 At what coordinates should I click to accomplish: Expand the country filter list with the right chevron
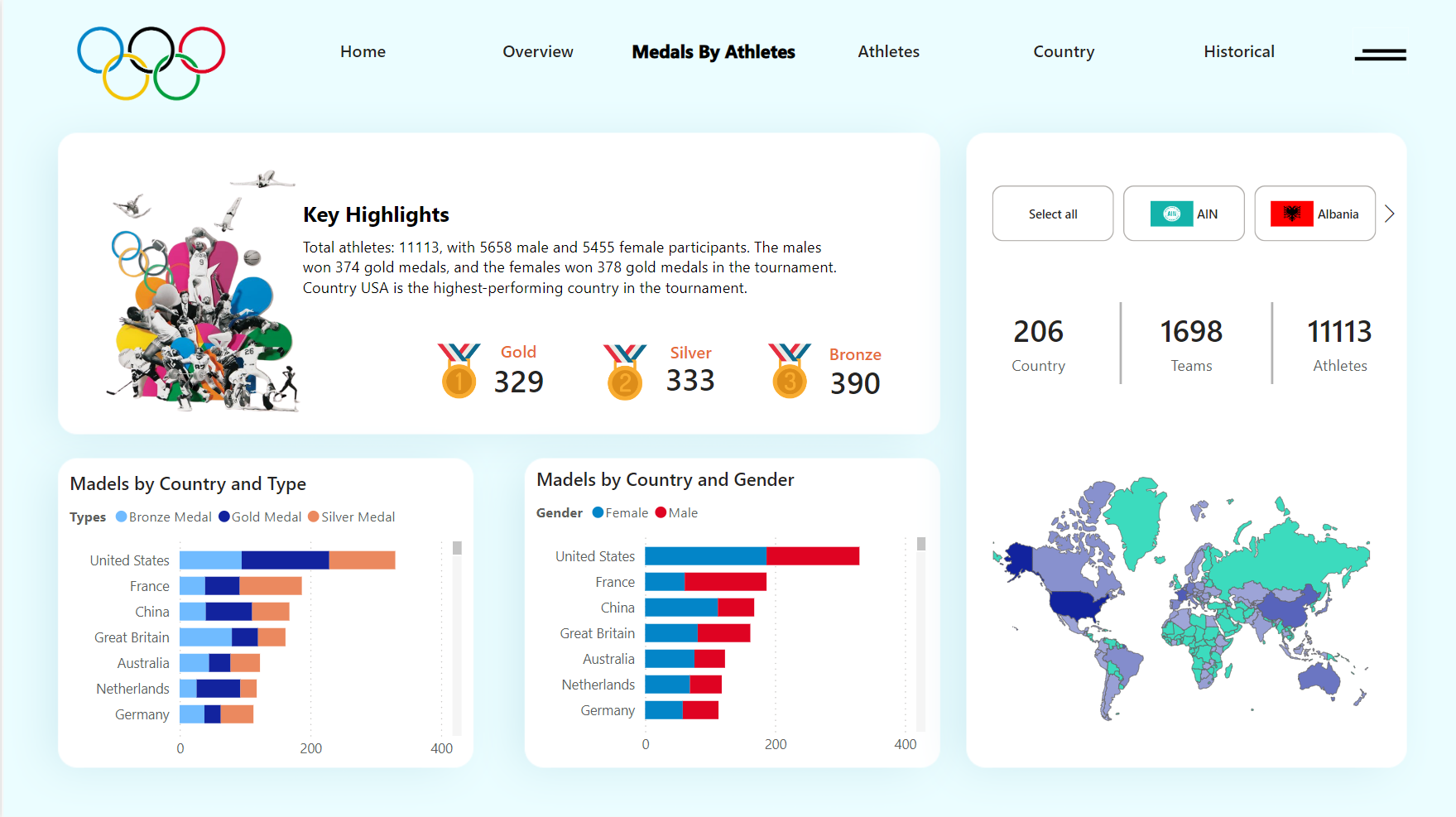(x=1391, y=214)
